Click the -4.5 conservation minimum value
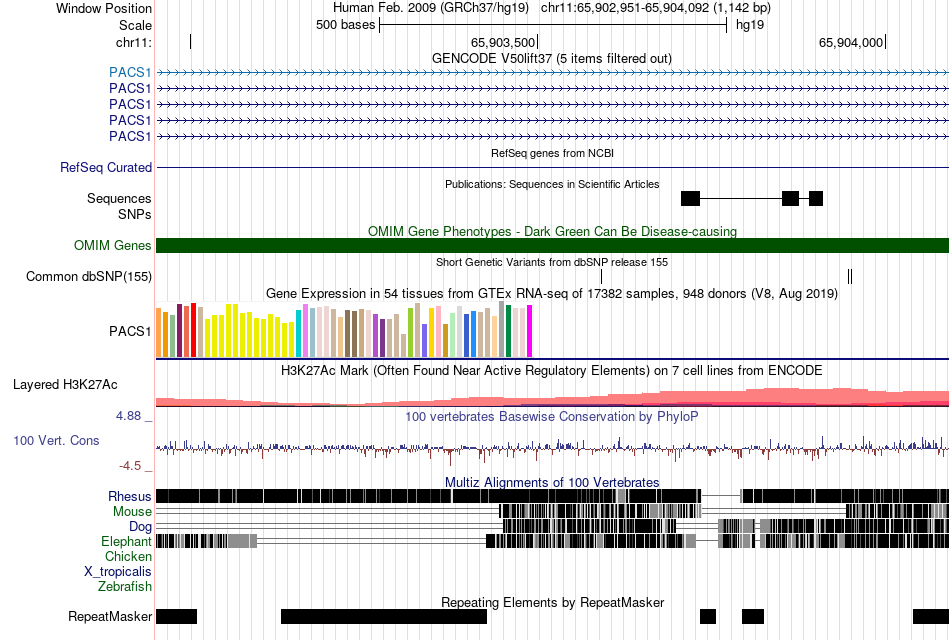 pos(130,465)
